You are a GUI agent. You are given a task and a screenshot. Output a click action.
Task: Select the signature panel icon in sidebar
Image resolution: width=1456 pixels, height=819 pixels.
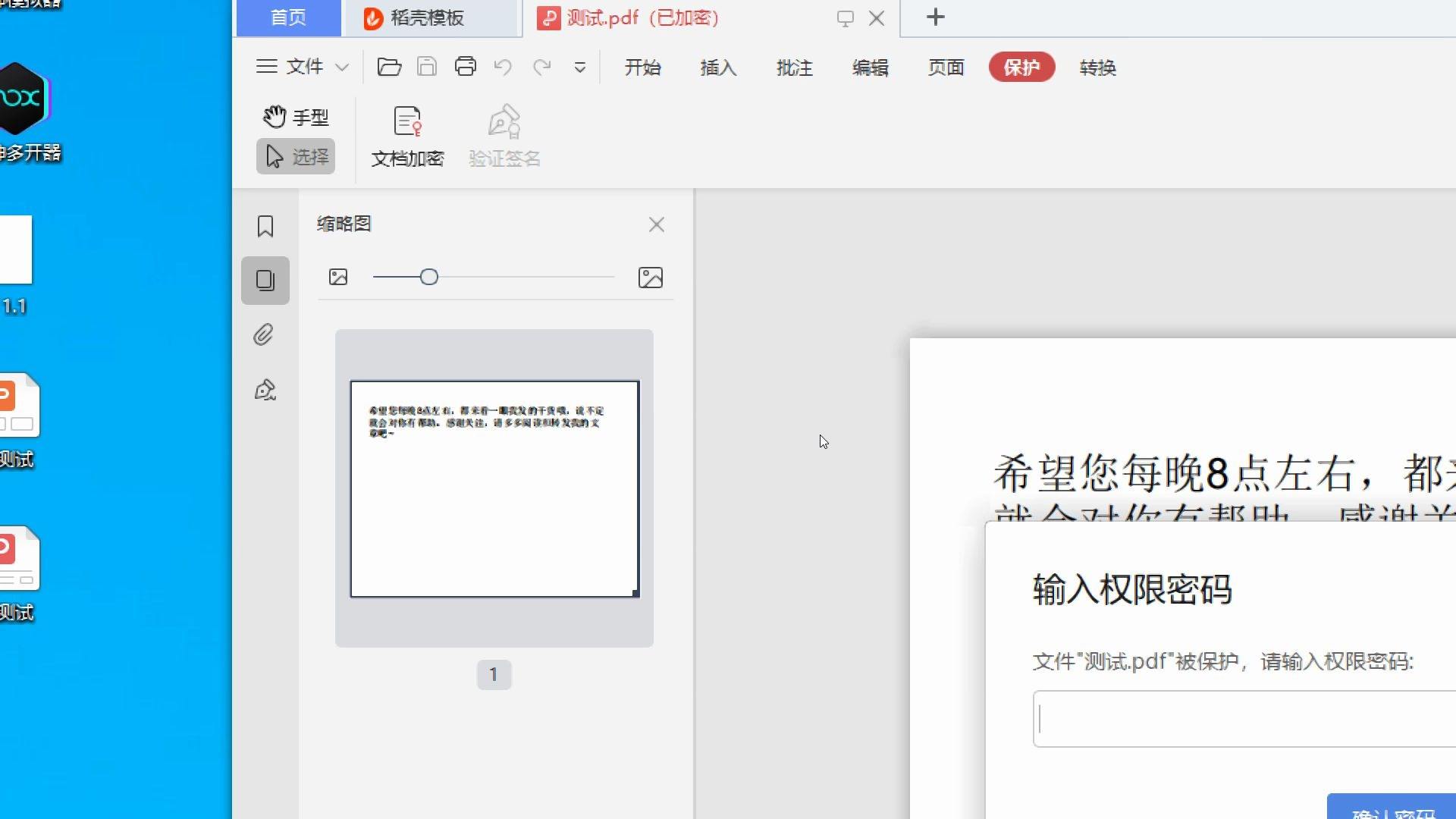click(265, 389)
